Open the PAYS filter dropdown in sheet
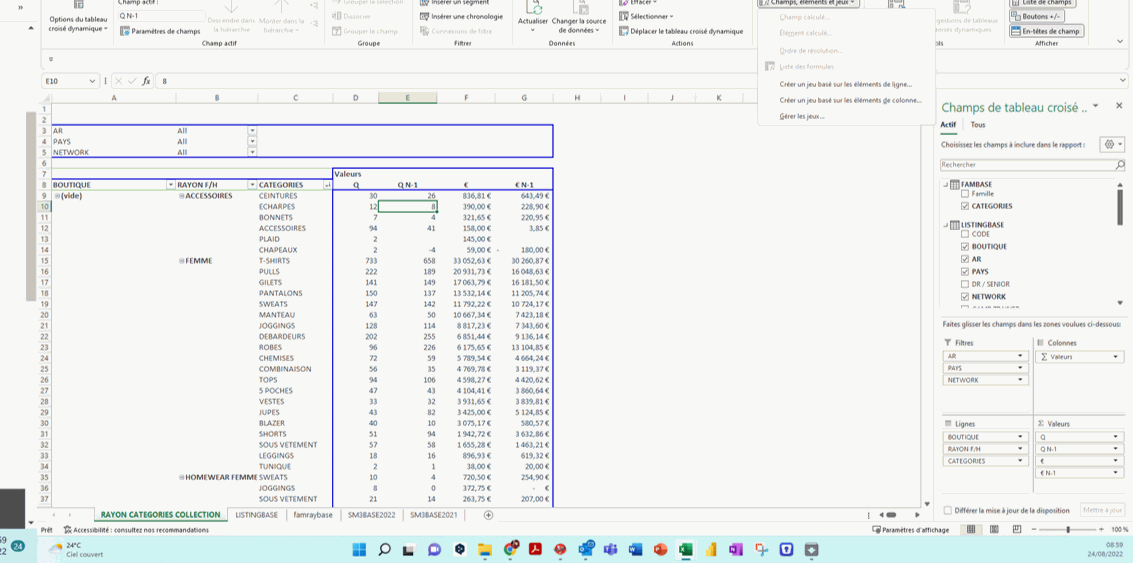The image size is (1133, 563). pyautogui.click(x=252, y=142)
